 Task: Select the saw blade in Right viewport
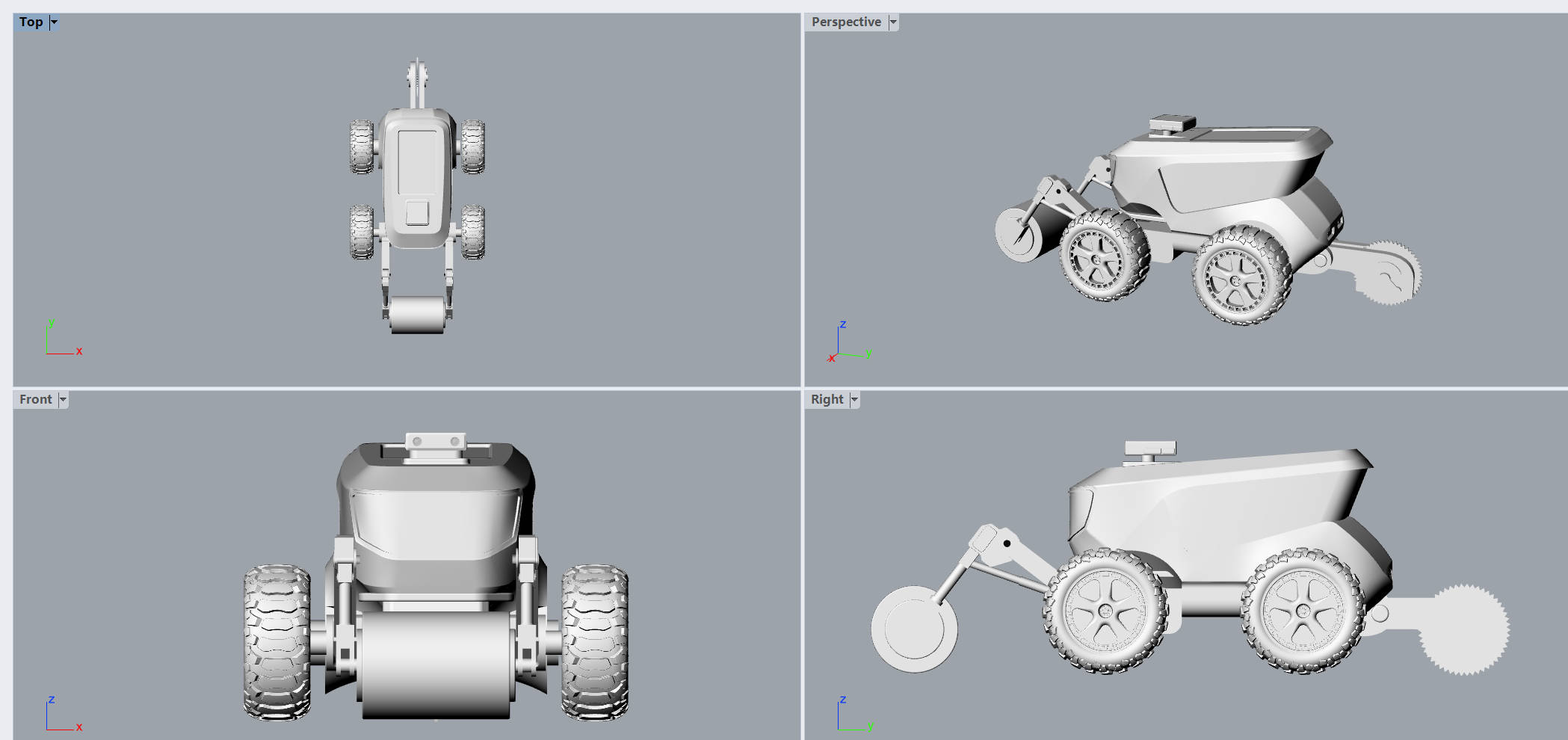point(1463,629)
